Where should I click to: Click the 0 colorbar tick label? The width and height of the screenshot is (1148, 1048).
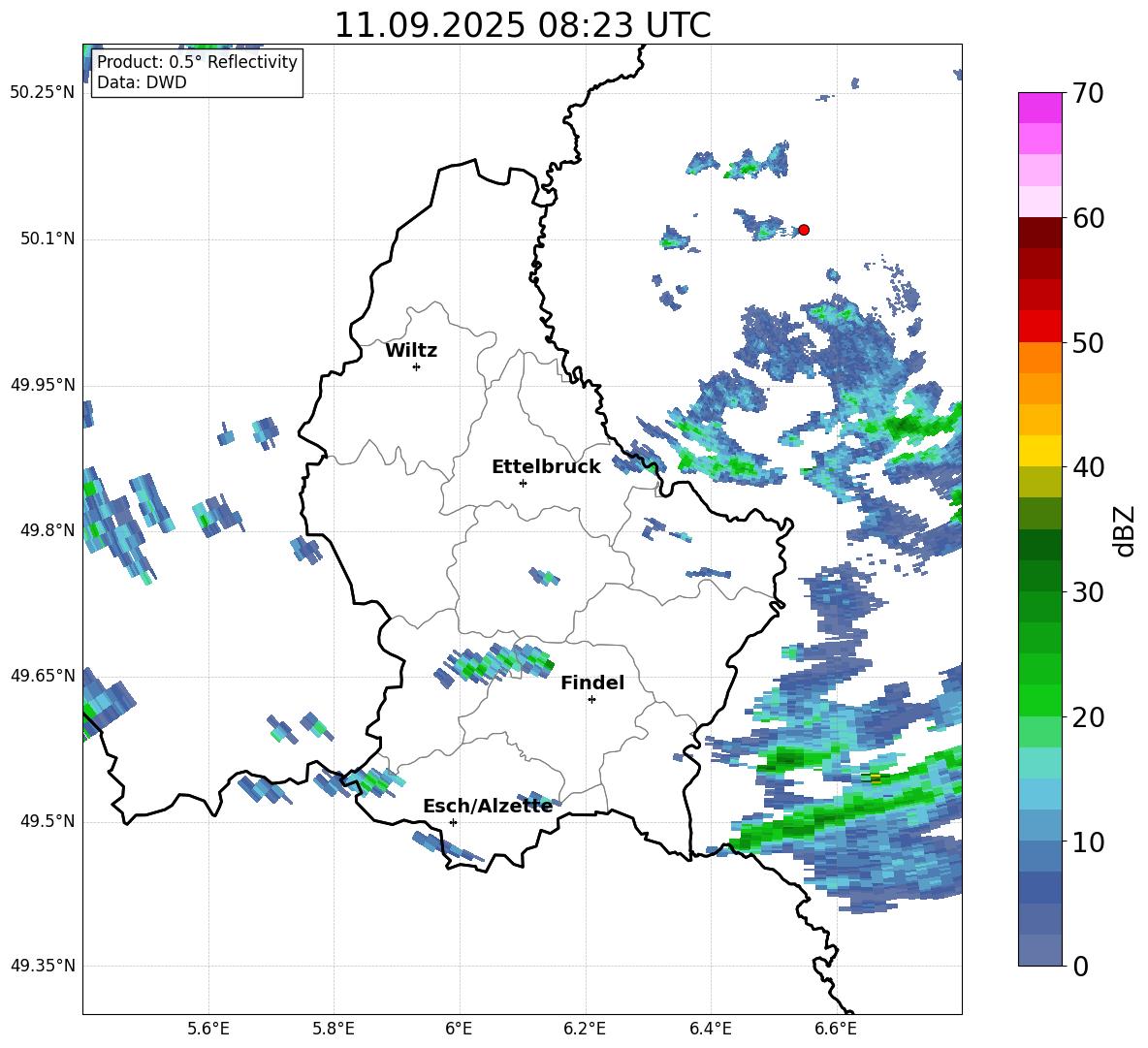coord(1081,966)
